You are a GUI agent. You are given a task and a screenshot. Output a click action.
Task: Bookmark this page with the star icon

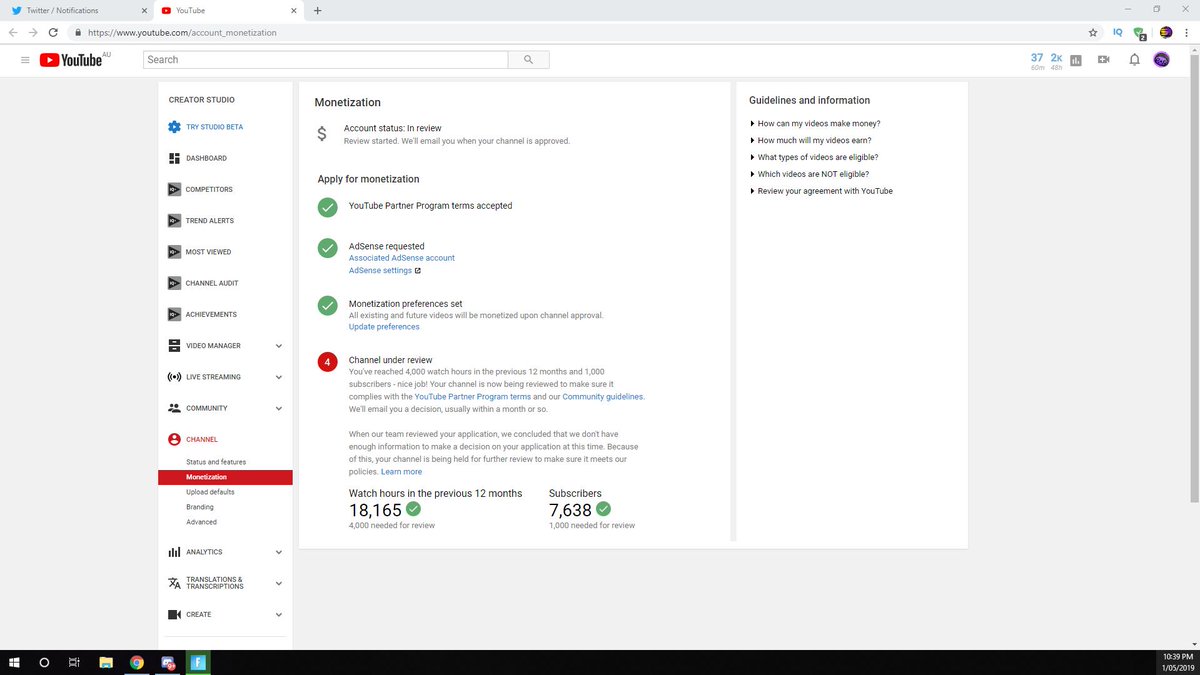(1093, 32)
